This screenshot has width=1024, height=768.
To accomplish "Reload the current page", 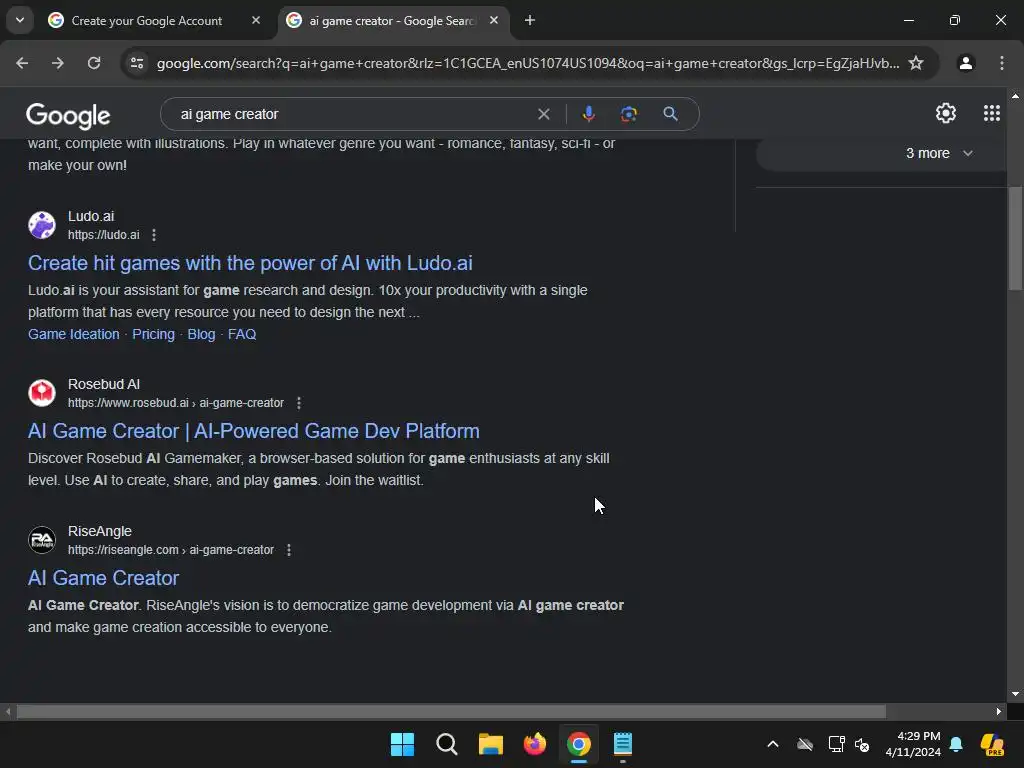I will tap(94, 63).
